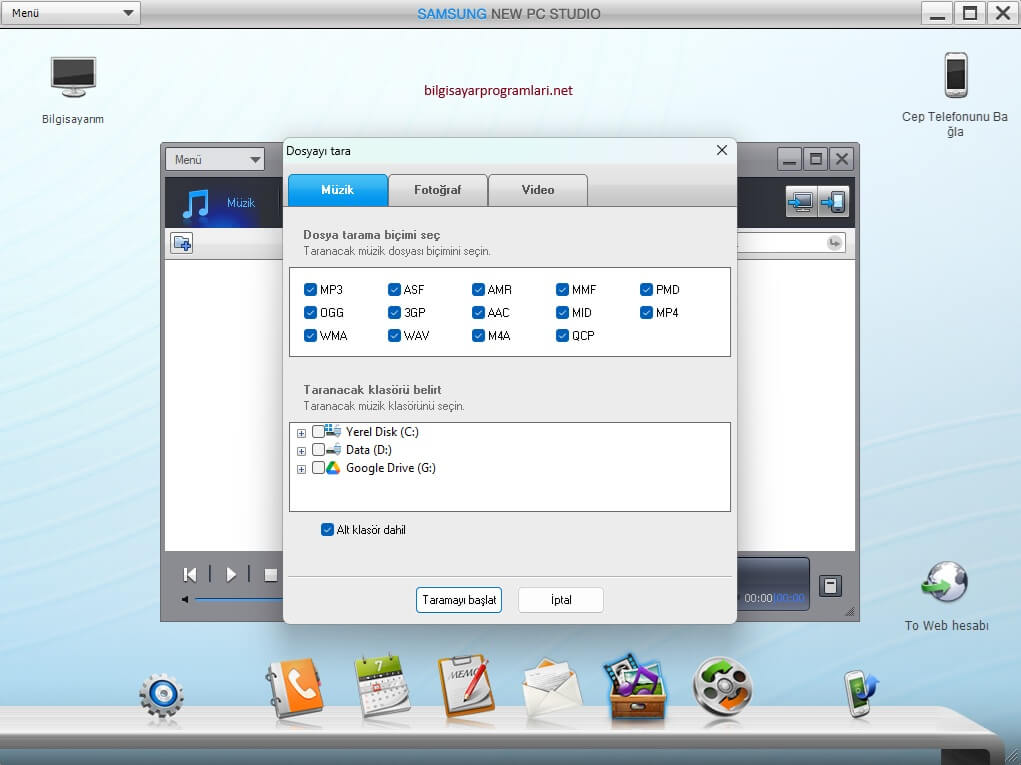This screenshot has height=765, width=1021.
Task: Uncheck the AAC format checkbox
Action: click(478, 313)
